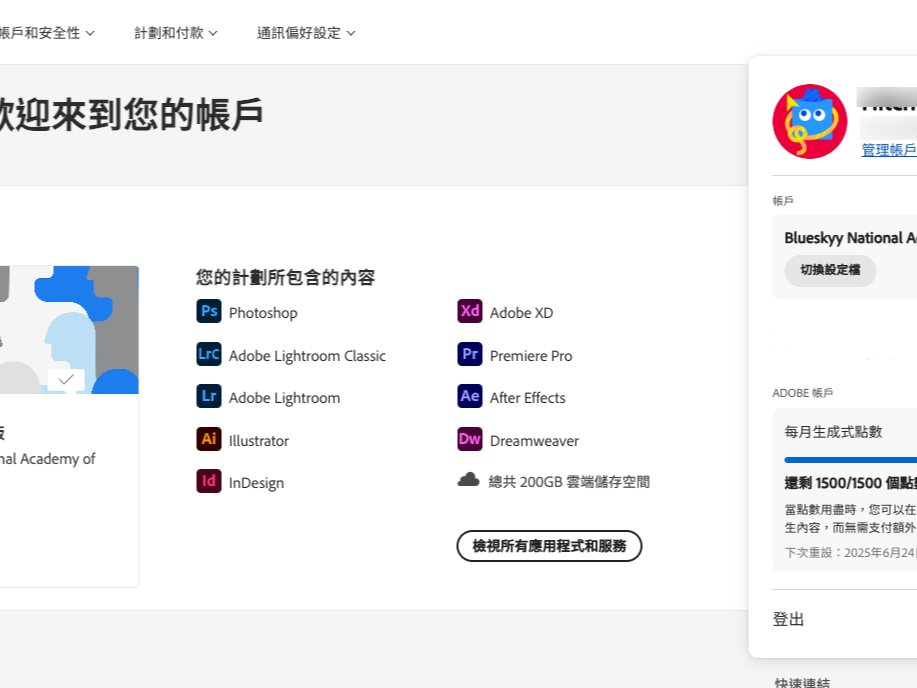Screen dimensions: 917x688
Task: Click the owl profile avatar picture
Action: coord(810,121)
